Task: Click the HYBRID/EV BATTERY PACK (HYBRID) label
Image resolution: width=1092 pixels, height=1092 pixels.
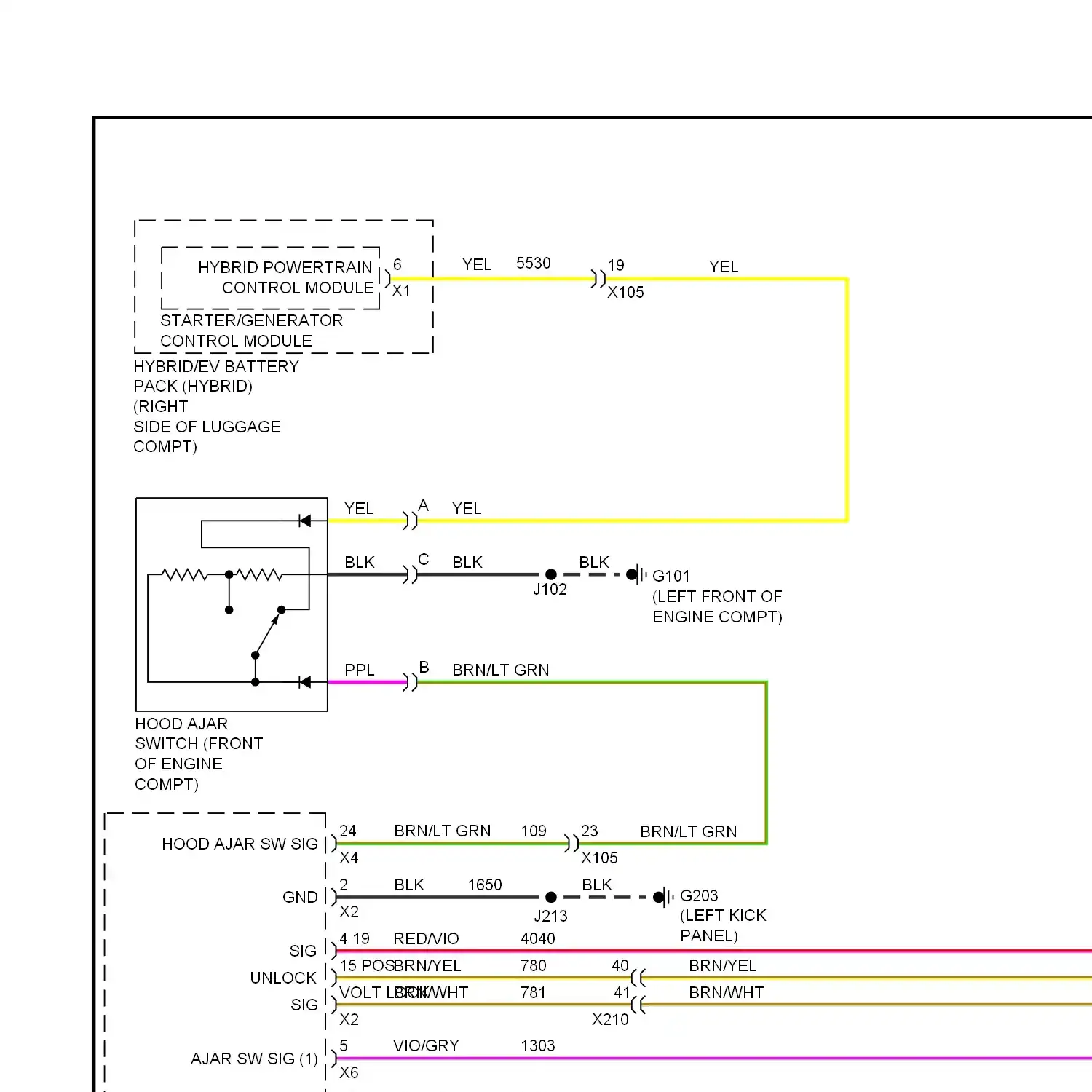Action: coord(216,376)
